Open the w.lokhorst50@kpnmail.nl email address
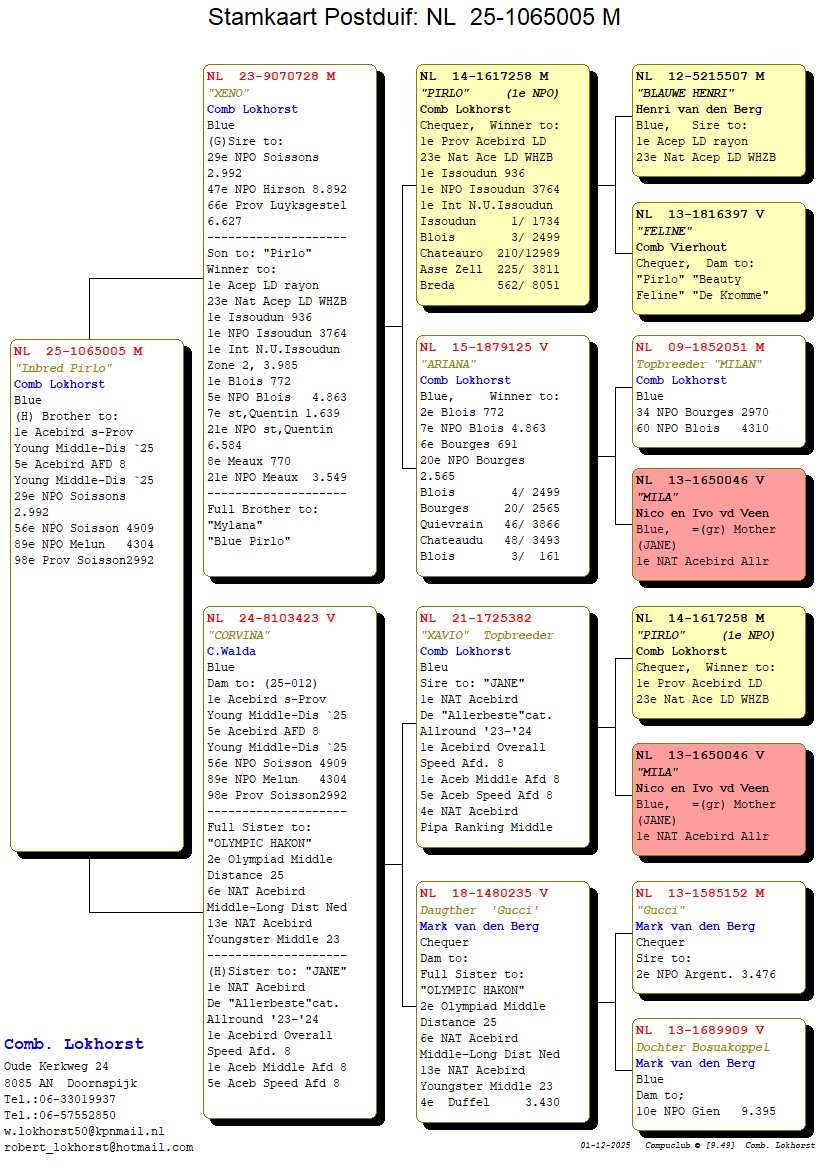Image resolution: width=816 pixels, height=1172 pixels. click(84, 1131)
